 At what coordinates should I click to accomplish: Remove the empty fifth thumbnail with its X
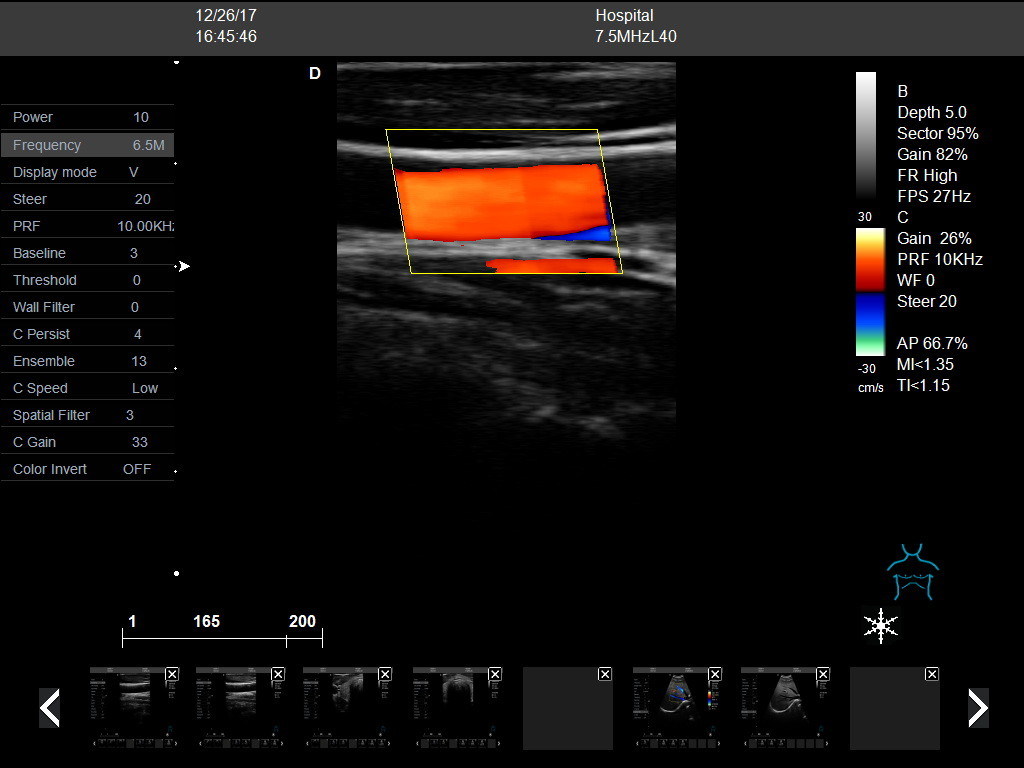tap(604, 675)
